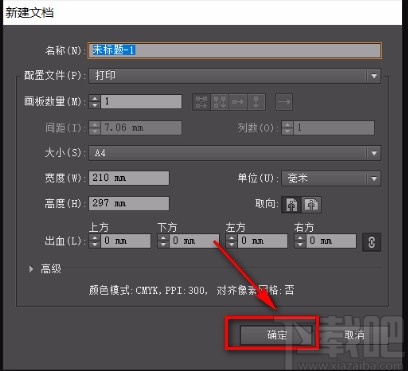Click the 右方 right bleed value field
This screenshot has width=408, height=371.
(x=331, y=241)
